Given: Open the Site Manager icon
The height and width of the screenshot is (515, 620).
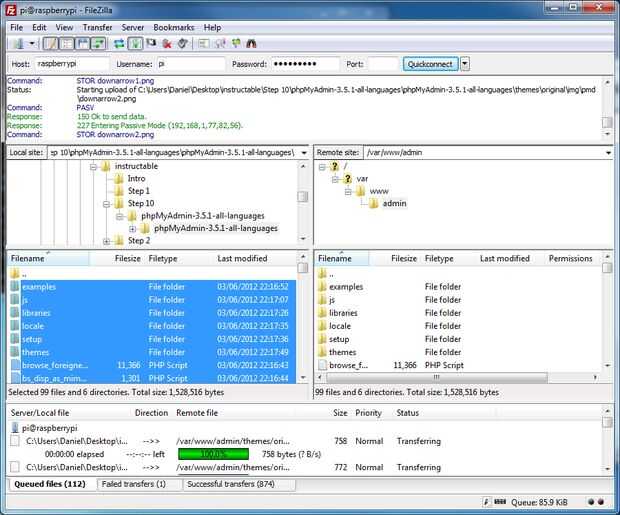Looking at the screenshot, I should pos(18,44).
